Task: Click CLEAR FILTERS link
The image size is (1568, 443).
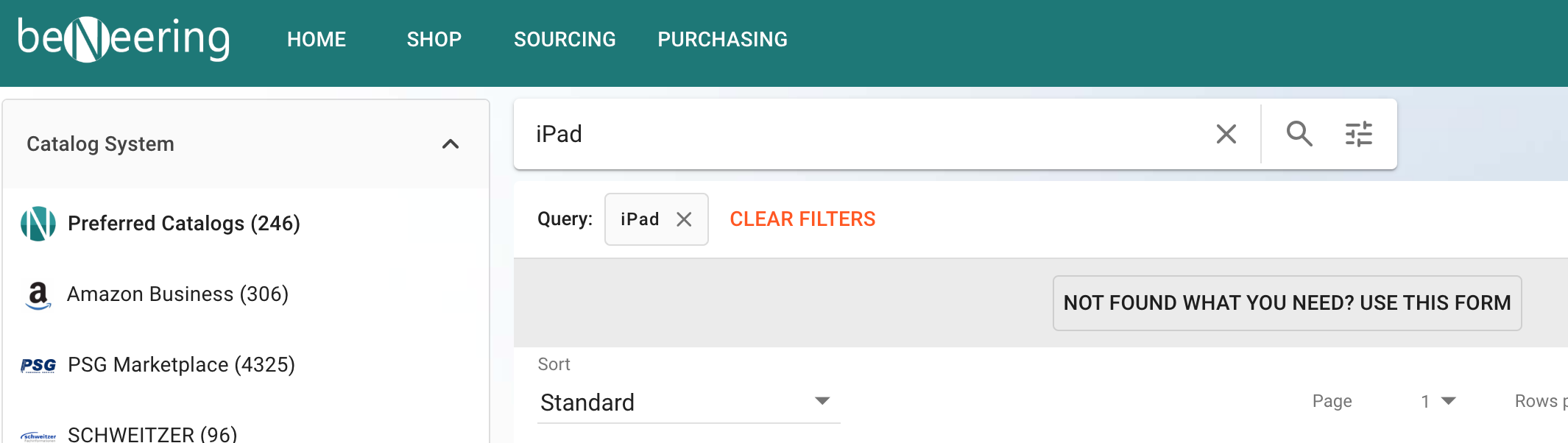Action: tap(802, 219)
